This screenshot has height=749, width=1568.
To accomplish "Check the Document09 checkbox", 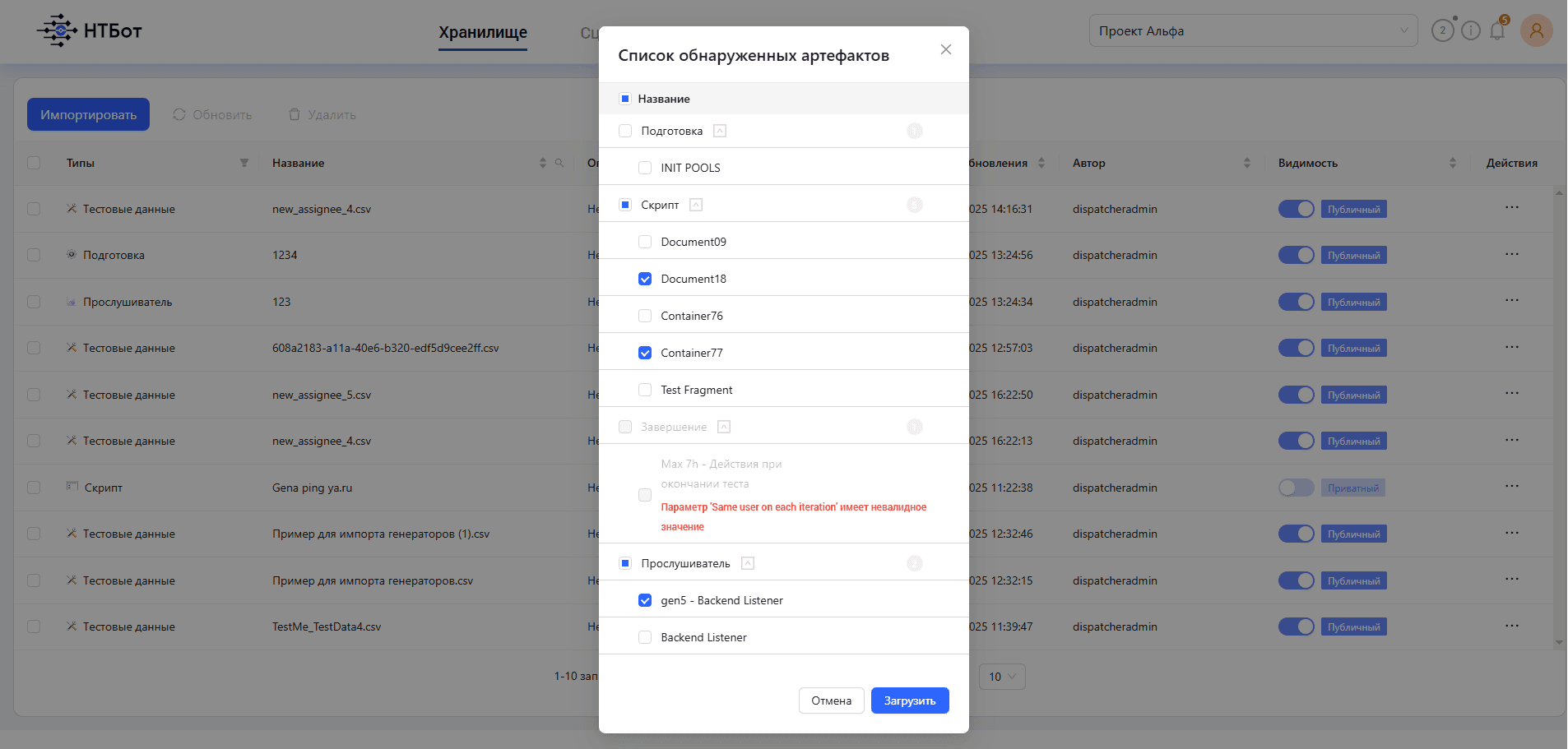I will (x=645, y=242).
